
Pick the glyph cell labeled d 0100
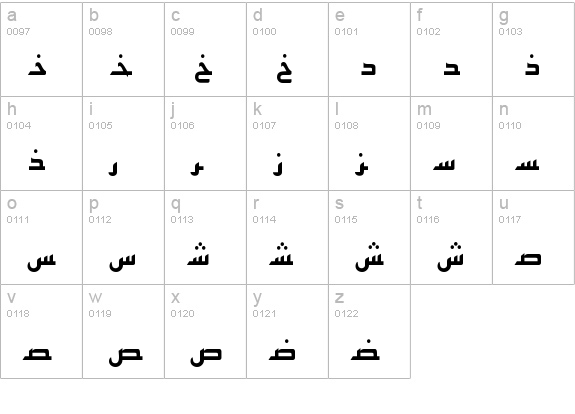(288, 50)
